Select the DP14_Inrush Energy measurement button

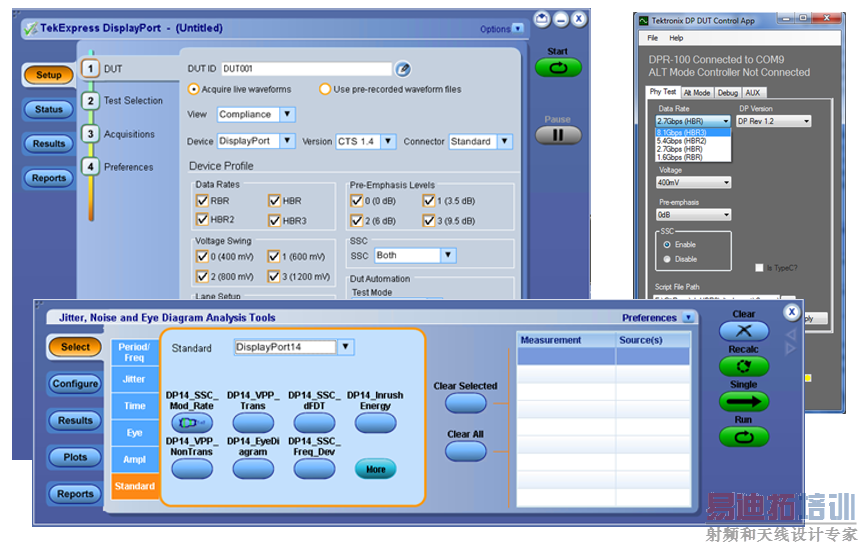click(x=376, y=423)
